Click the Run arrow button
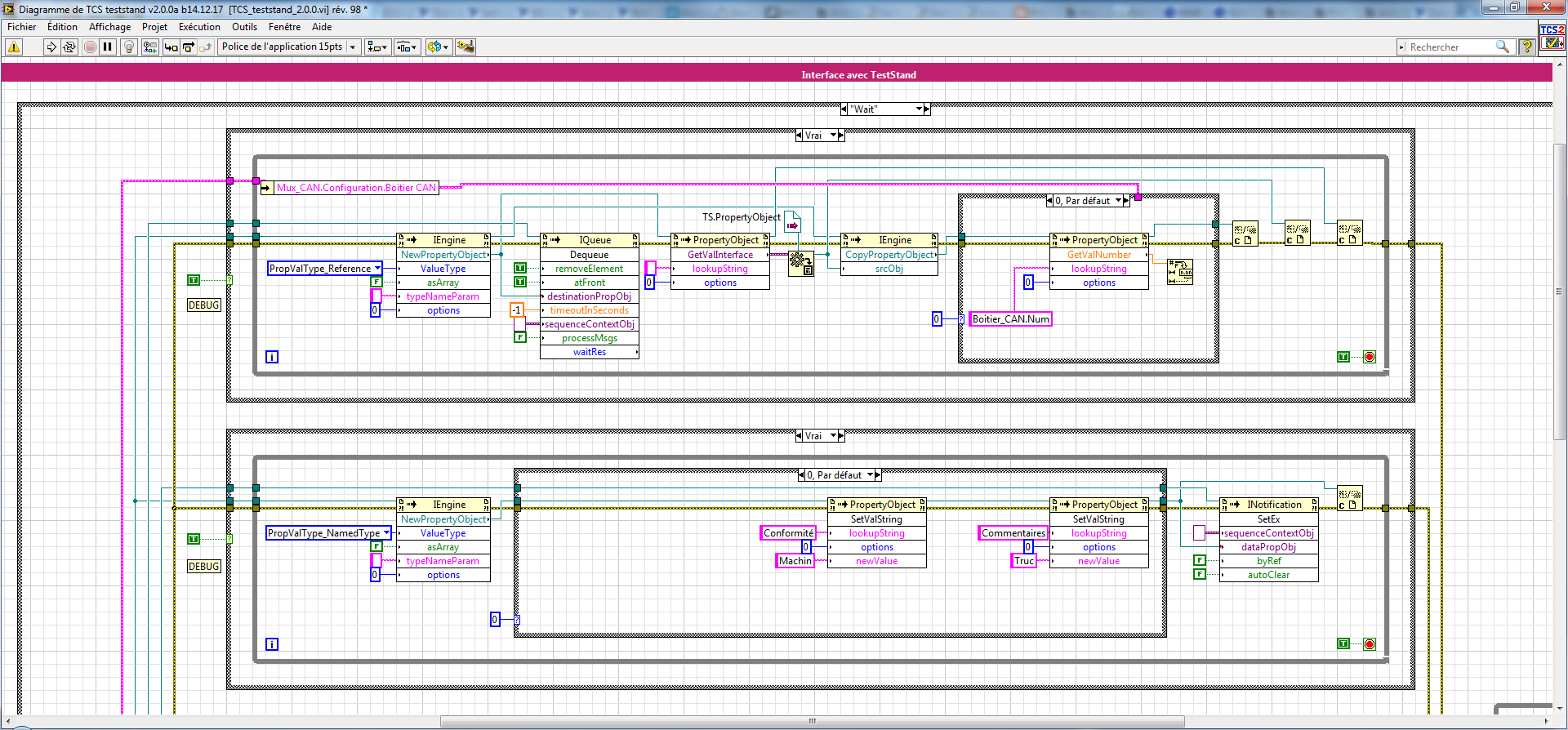The height and width of the screenshot is (730, 1568). (51, 47)
